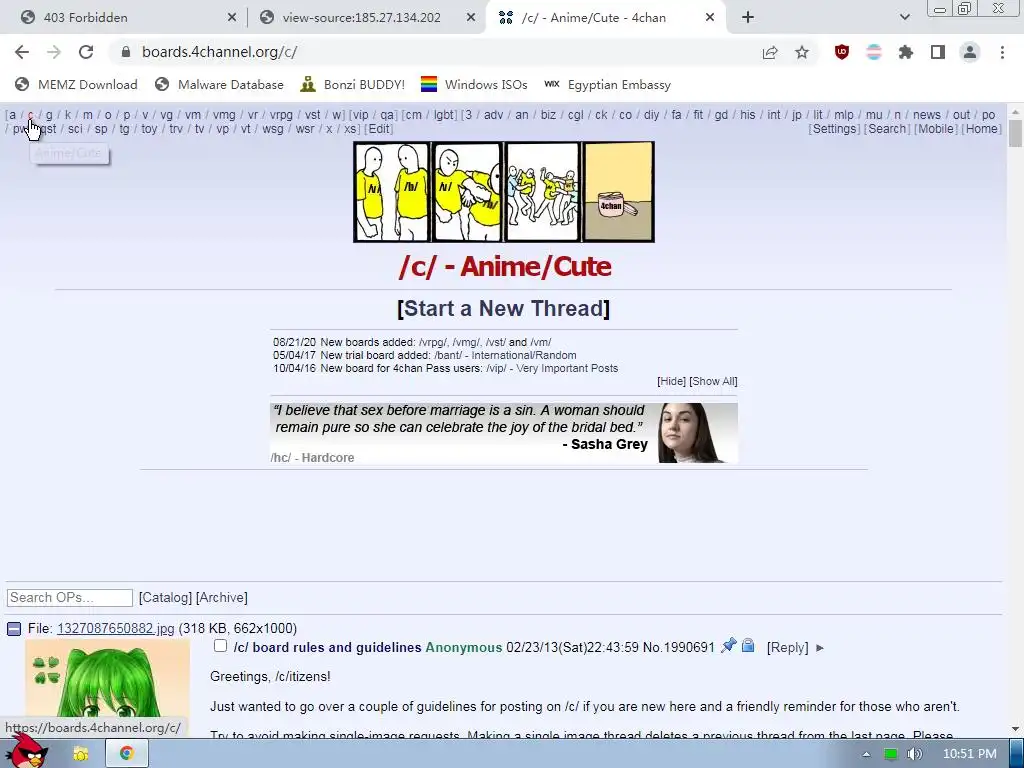Open the /vrpg/ announcement link
The height and width of the screenshot is (768, 1024).
coord(433,342)
